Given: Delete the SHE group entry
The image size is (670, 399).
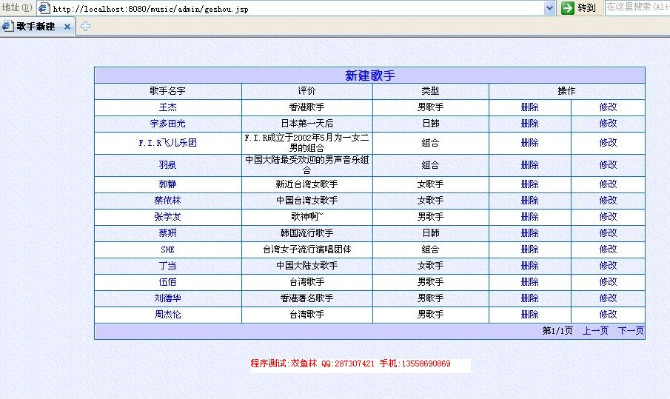Looking at the screenshot, I should pos(529,249).
